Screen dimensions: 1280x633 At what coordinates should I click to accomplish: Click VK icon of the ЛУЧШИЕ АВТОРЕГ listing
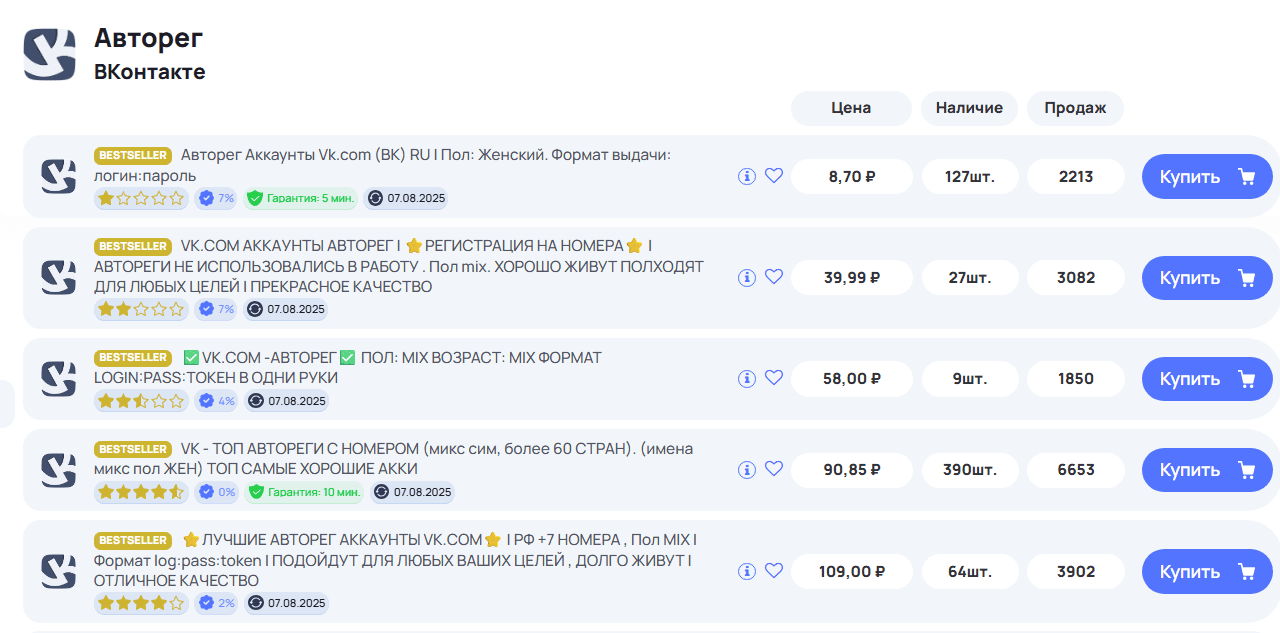click(58, 571)
